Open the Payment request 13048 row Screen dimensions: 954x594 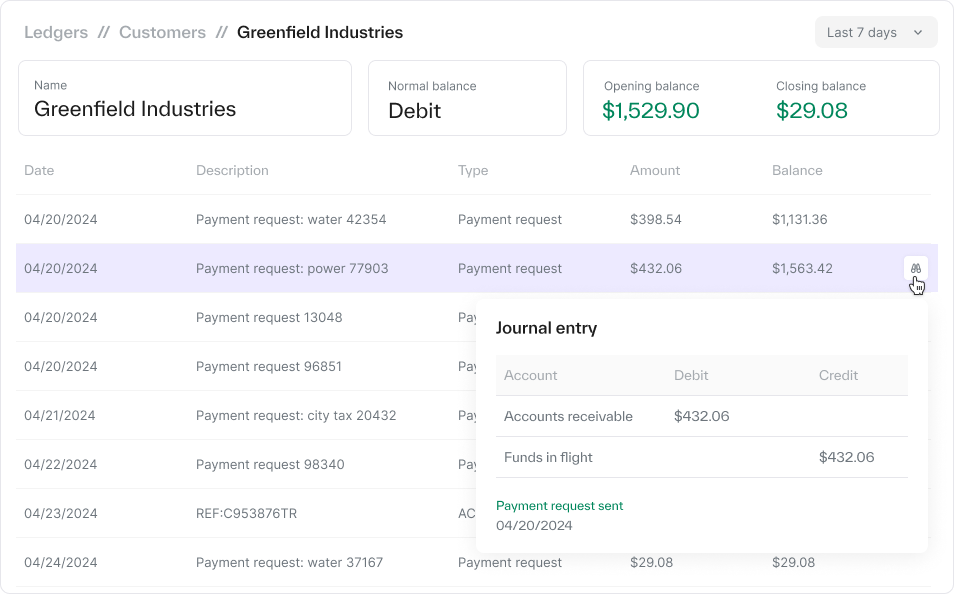coord(269,317)
